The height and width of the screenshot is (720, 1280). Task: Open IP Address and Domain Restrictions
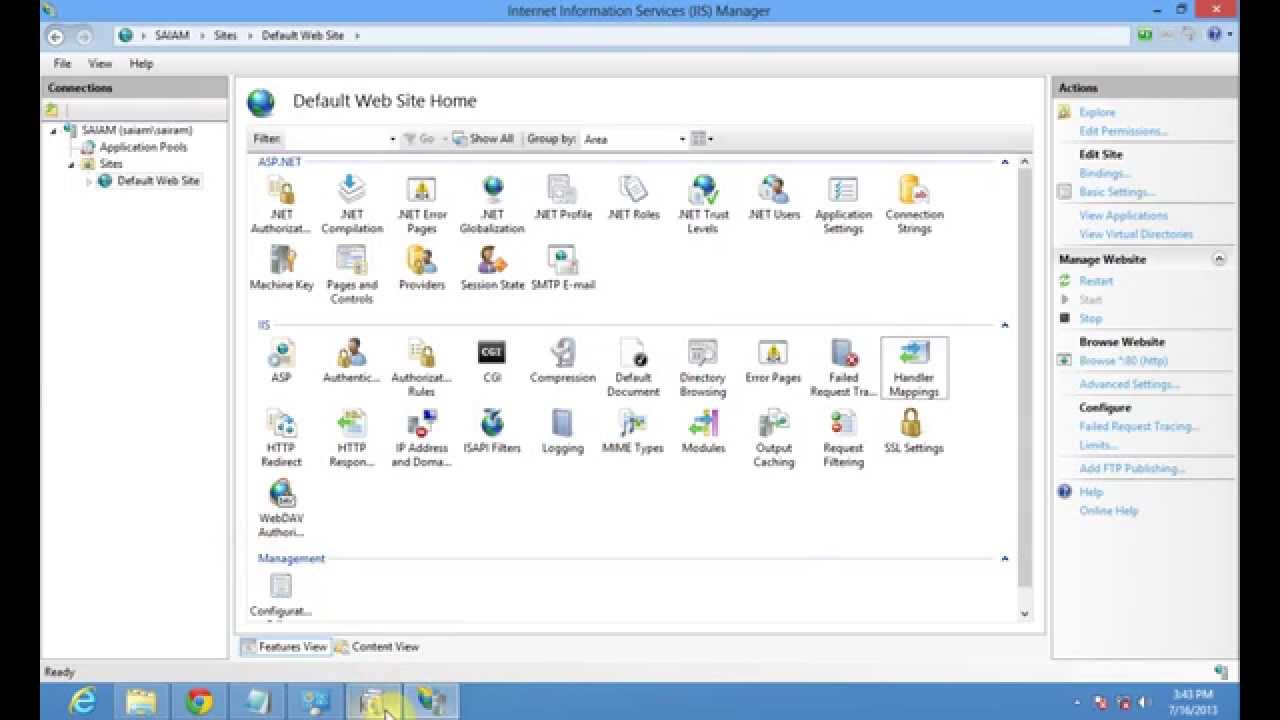click(421, 437)
